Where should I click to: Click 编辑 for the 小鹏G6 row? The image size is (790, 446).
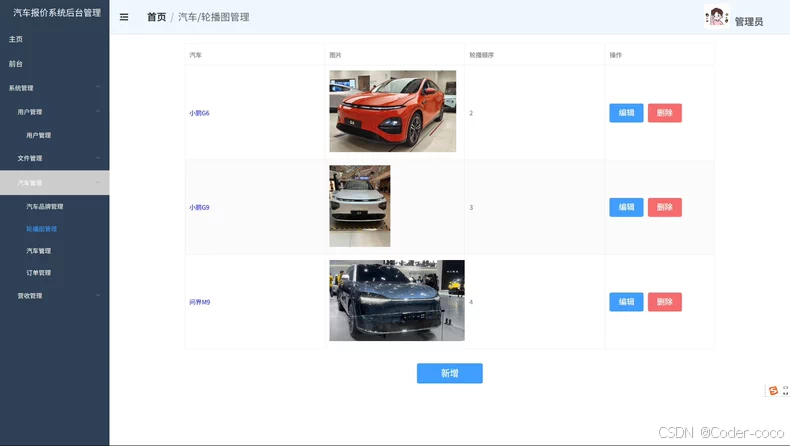coord(626,113)
